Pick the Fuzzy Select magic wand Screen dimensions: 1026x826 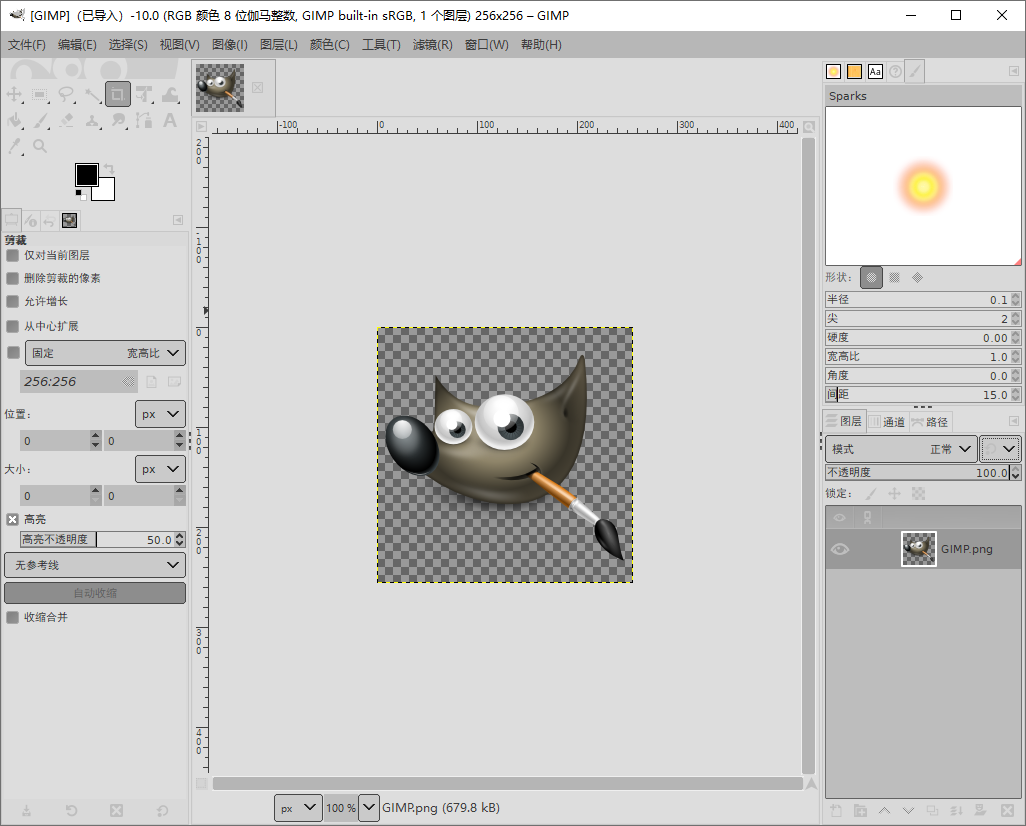tap(93, 95)
